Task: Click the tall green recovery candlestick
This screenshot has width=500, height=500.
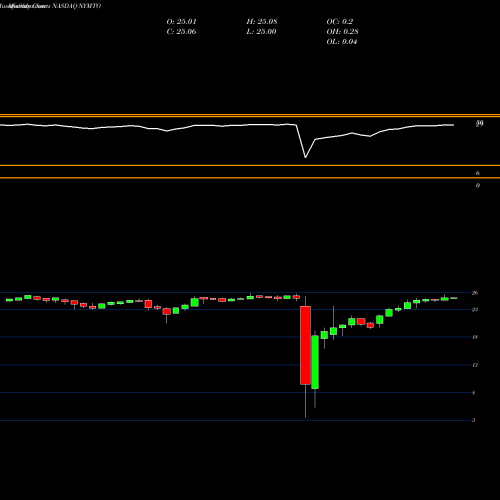Action: click(315, 362)
